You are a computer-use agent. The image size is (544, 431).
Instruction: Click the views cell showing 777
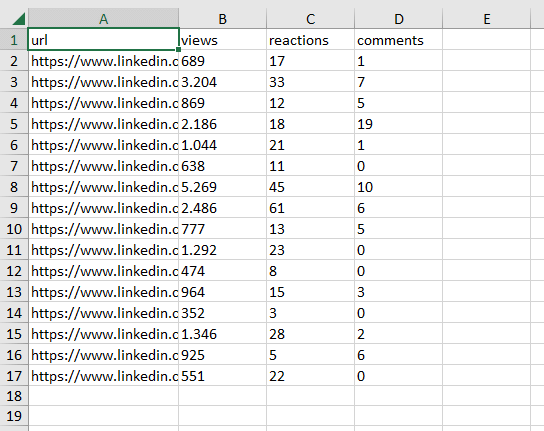pyautogui.click(x=222, y=229)
